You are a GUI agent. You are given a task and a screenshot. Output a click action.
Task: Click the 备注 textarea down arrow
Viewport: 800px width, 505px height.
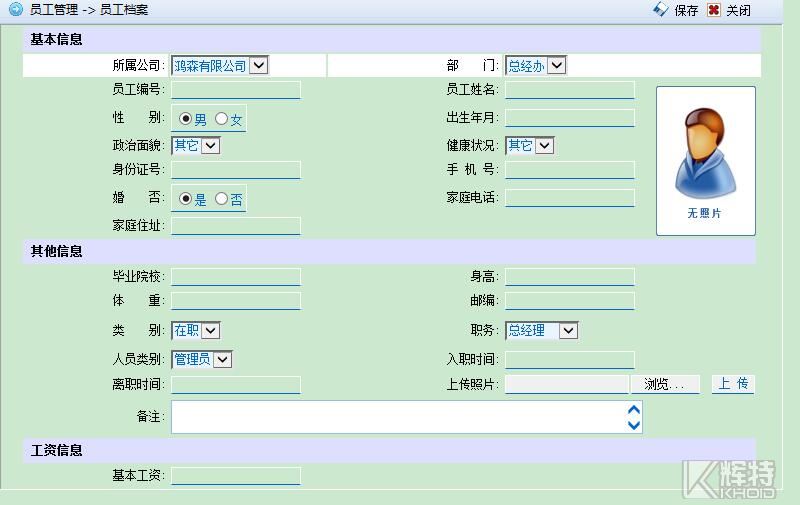633,425
